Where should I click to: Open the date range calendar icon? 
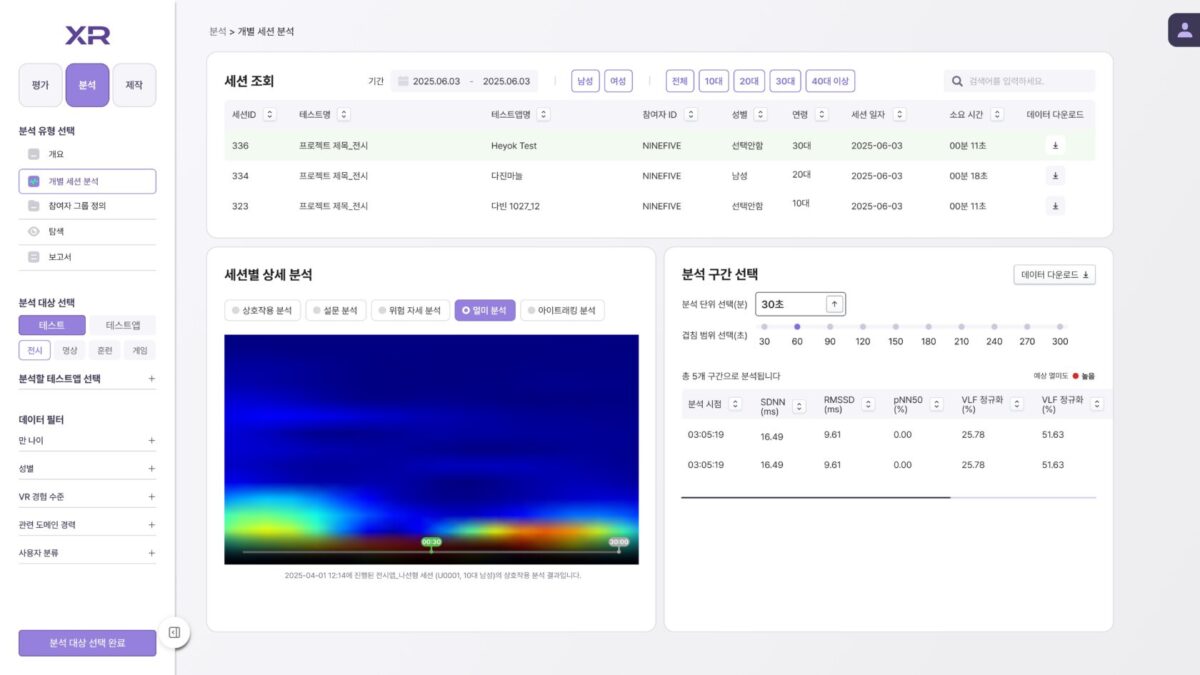(402, 81)
